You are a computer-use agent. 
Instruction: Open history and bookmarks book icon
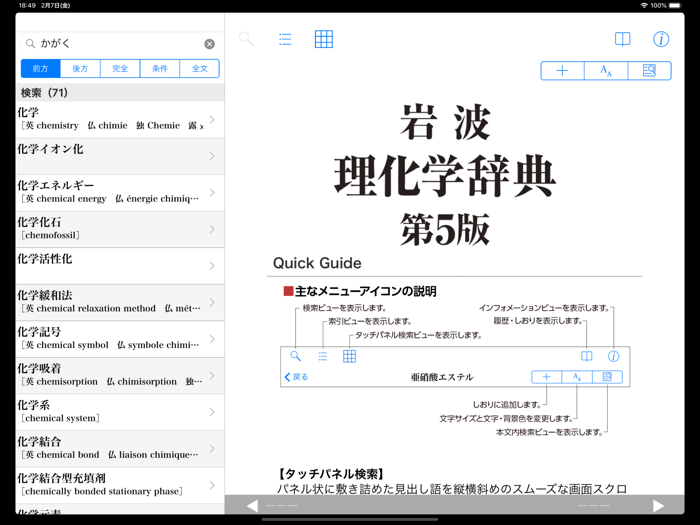pyautogui.click(x=622, y=39)
